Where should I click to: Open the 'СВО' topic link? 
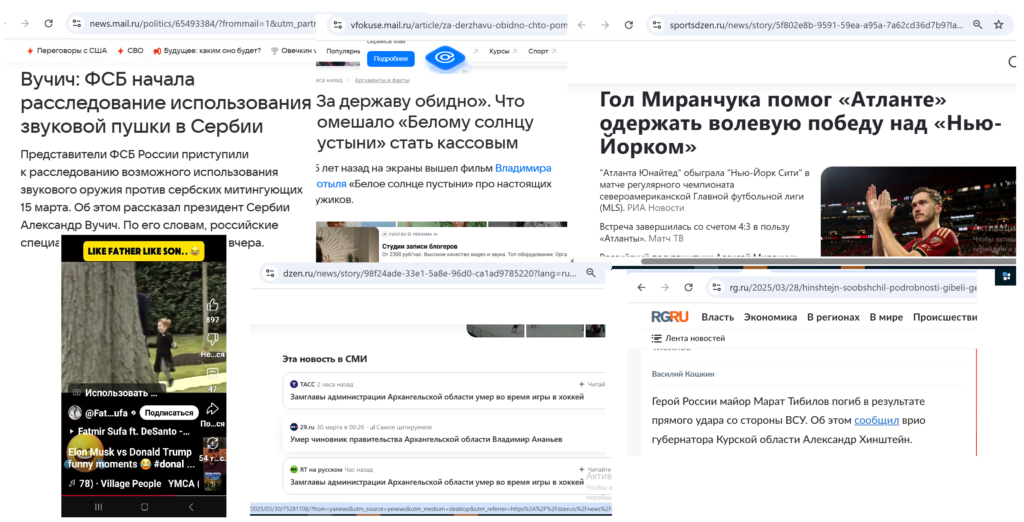click(x=130, y=50)
